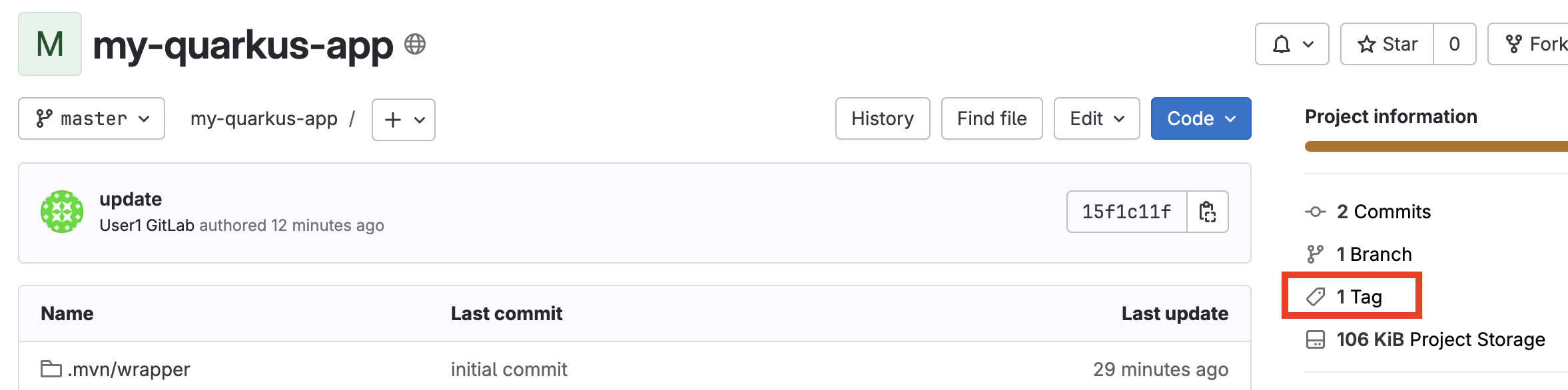Click the Project Storage disk icon
The image size is (1568, 390).
1316,339
